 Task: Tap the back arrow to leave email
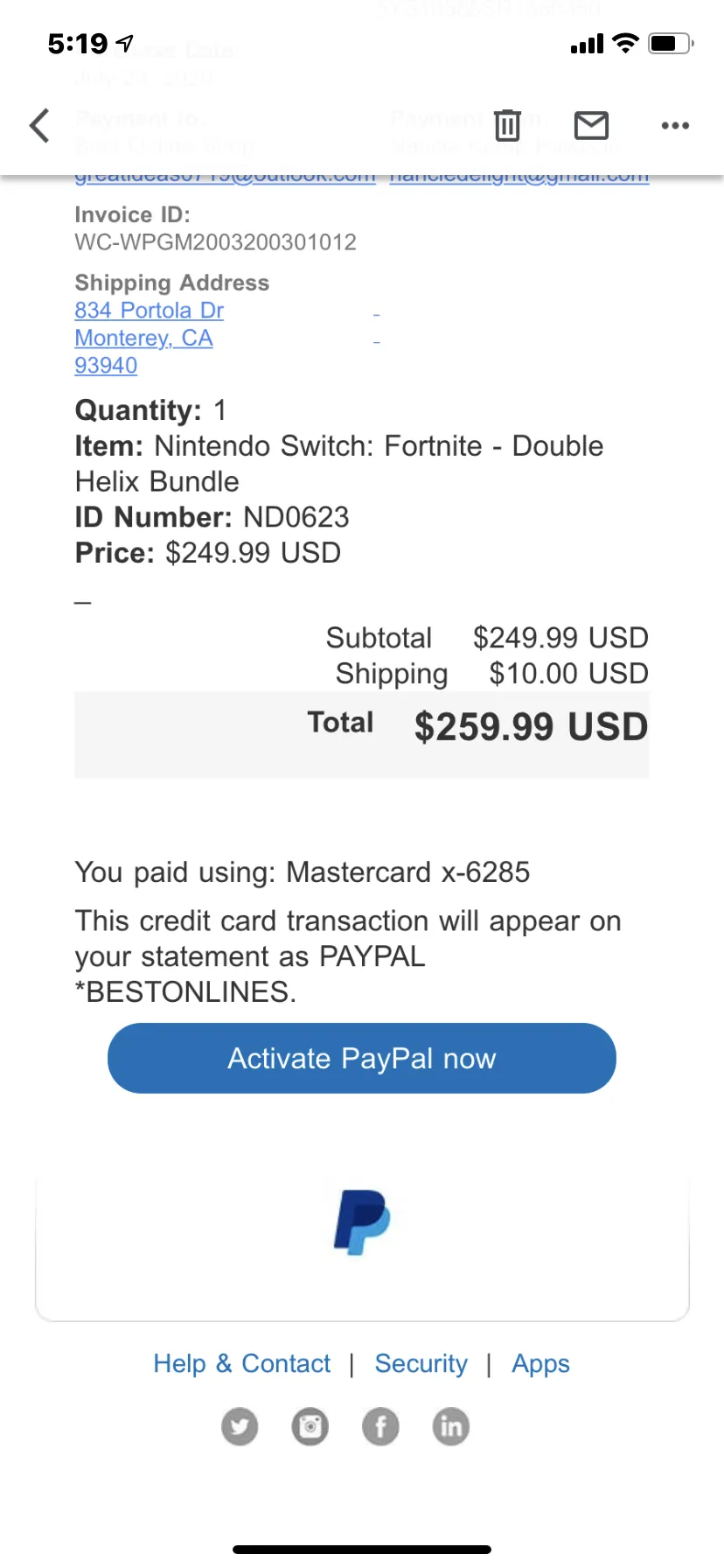(39, 125)
